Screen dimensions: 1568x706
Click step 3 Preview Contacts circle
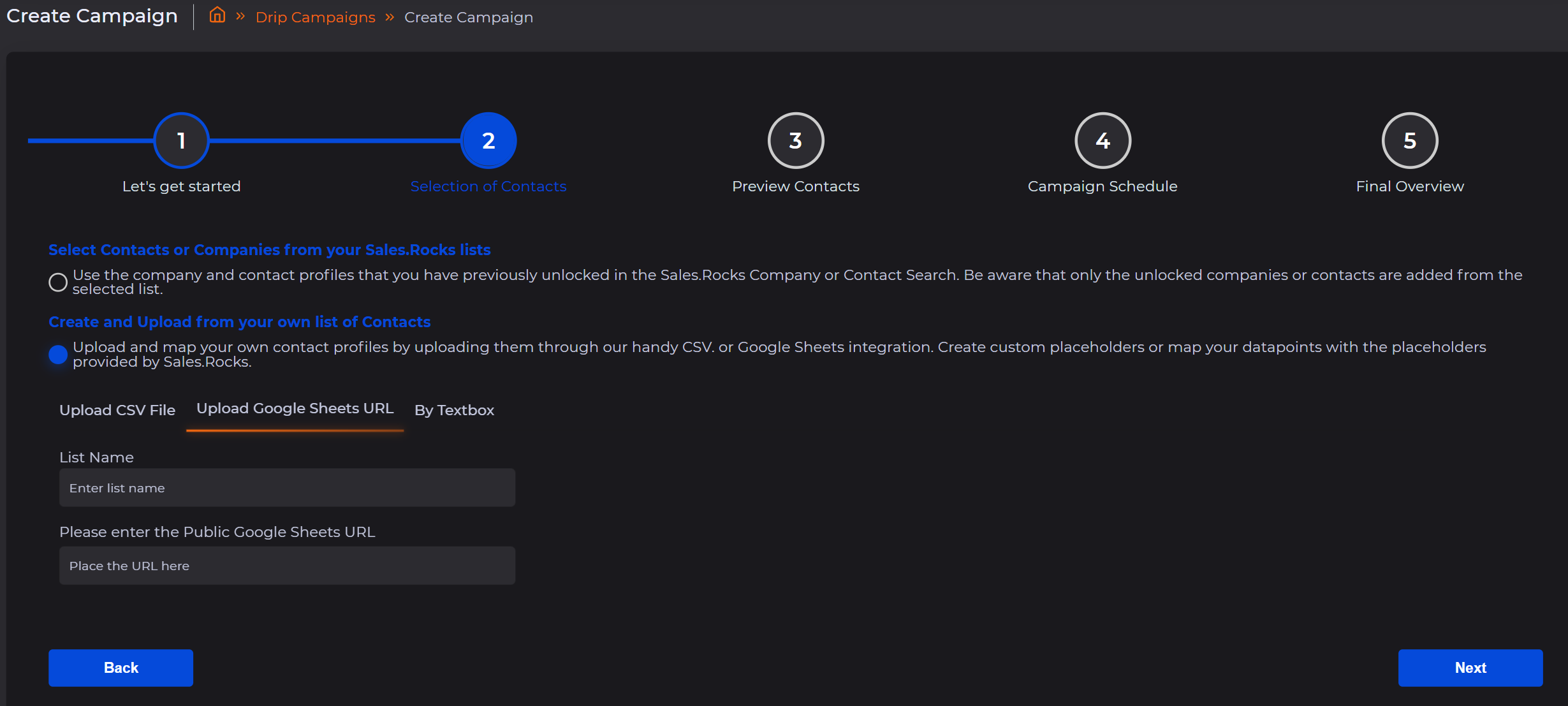point(795,140)
